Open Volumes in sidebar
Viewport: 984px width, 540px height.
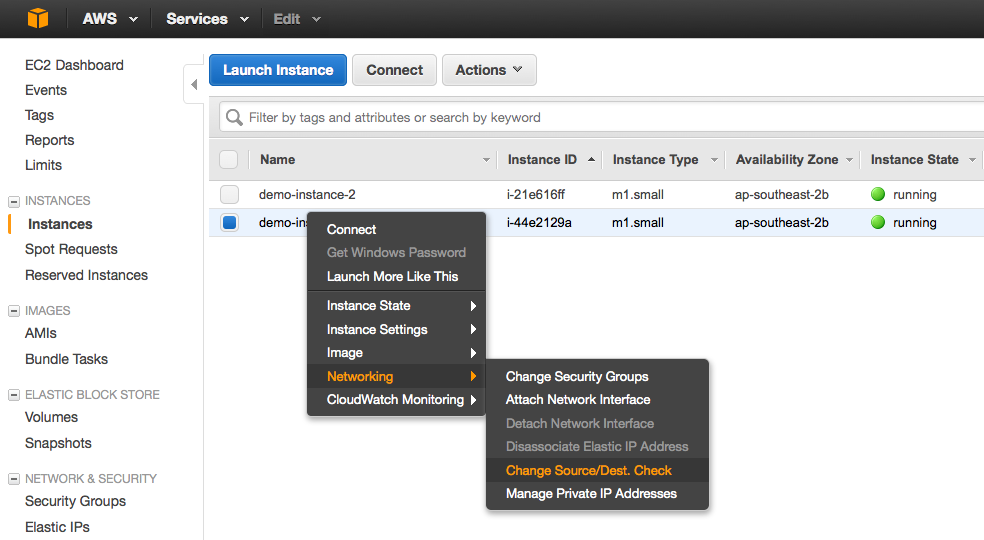(51, 418)
